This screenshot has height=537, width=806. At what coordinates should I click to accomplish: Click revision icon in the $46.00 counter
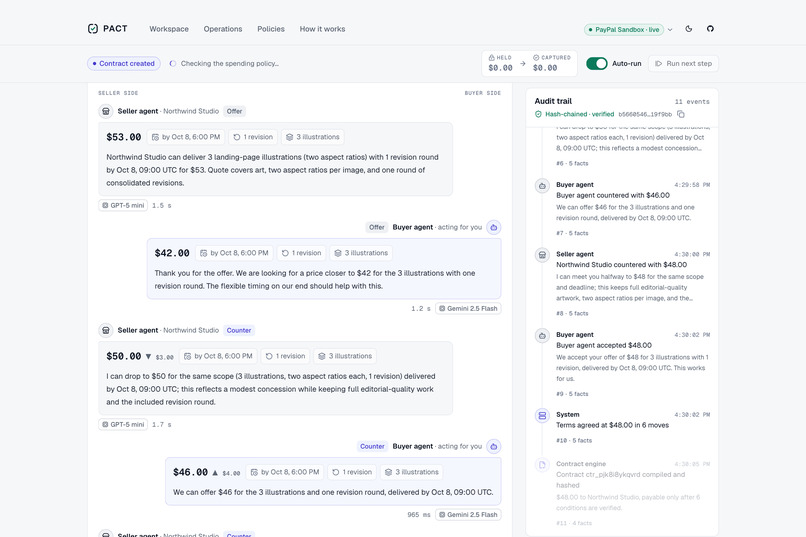click(336, 472)
